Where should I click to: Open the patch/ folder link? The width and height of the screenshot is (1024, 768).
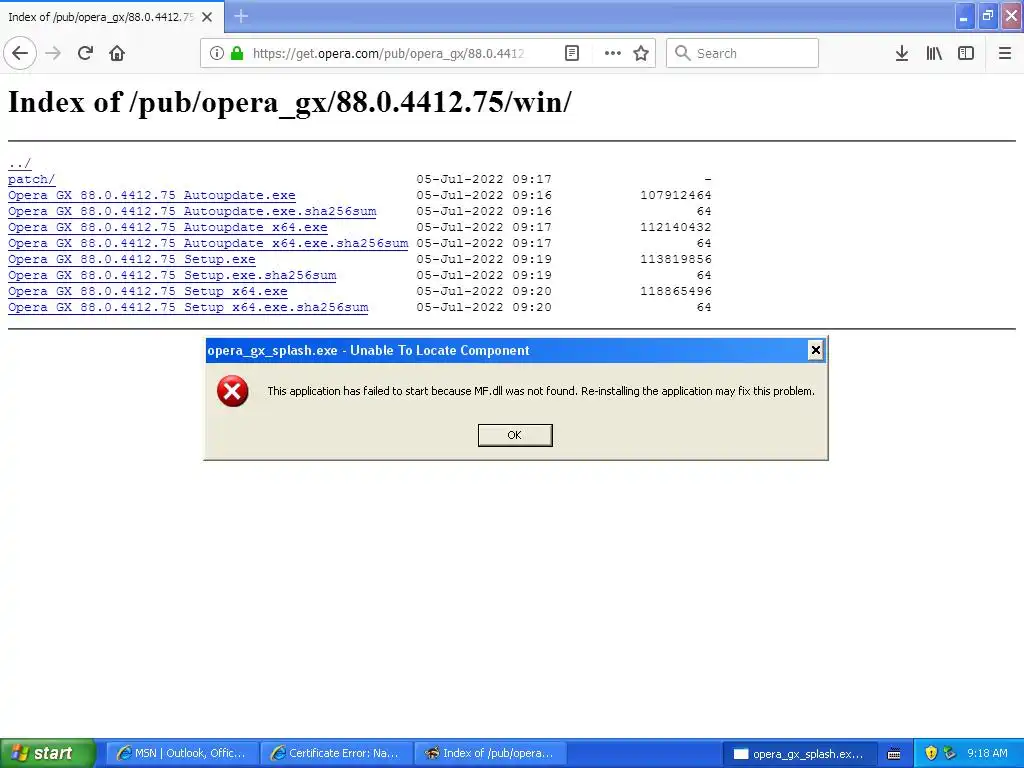[x=31, y=179]
